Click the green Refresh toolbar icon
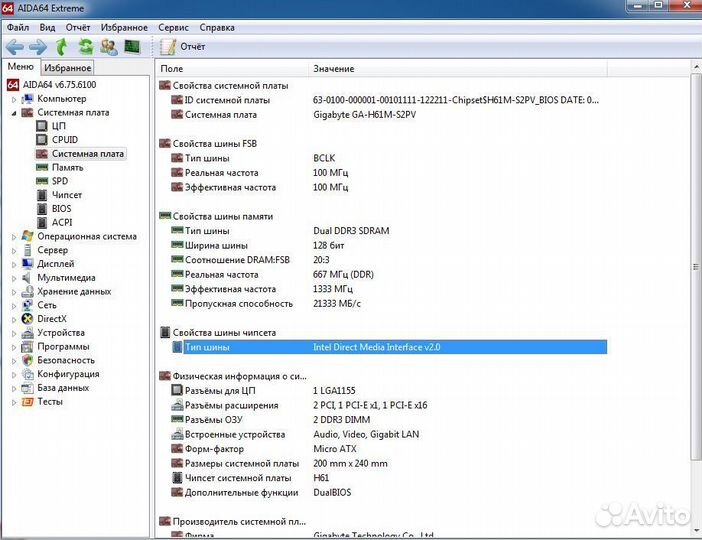The height and width of the screenshot is (540, 702). tap(85, 47)
